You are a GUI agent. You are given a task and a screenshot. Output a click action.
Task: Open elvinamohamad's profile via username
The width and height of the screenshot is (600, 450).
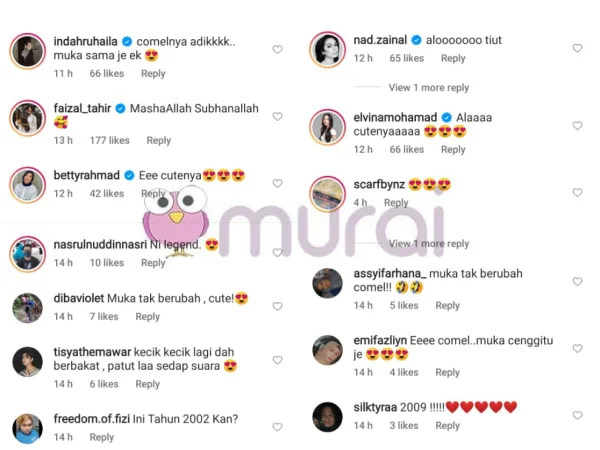[395, 117]
